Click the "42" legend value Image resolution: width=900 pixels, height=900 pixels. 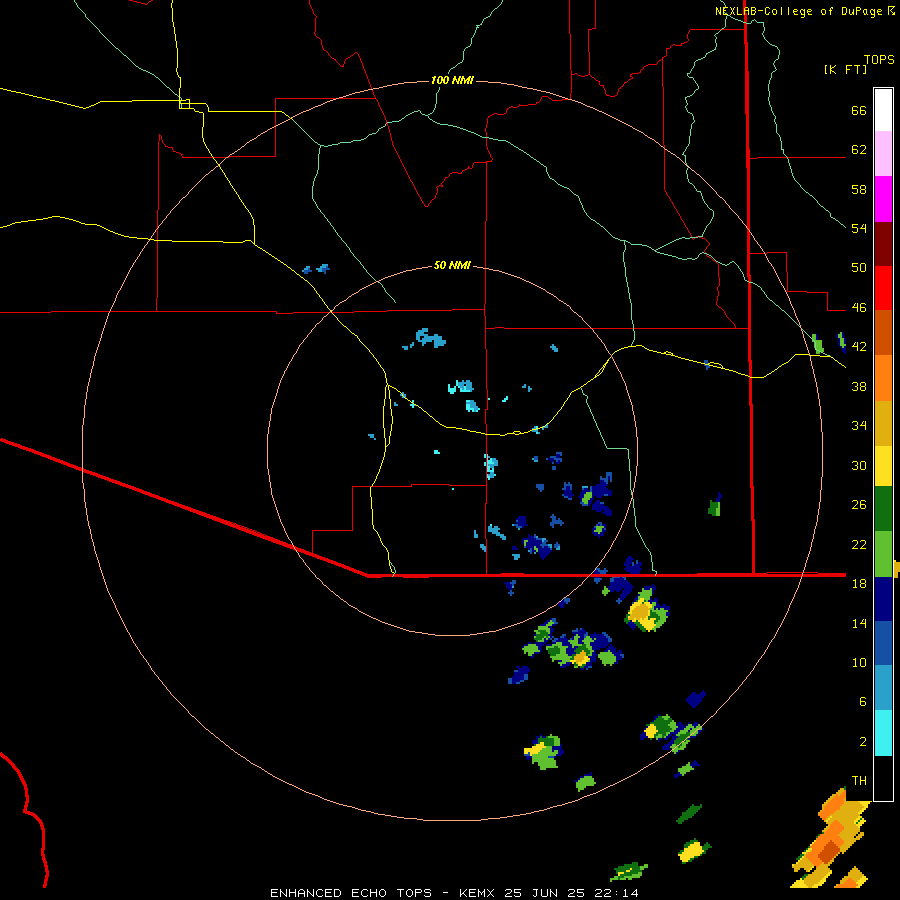pos(859,347)
